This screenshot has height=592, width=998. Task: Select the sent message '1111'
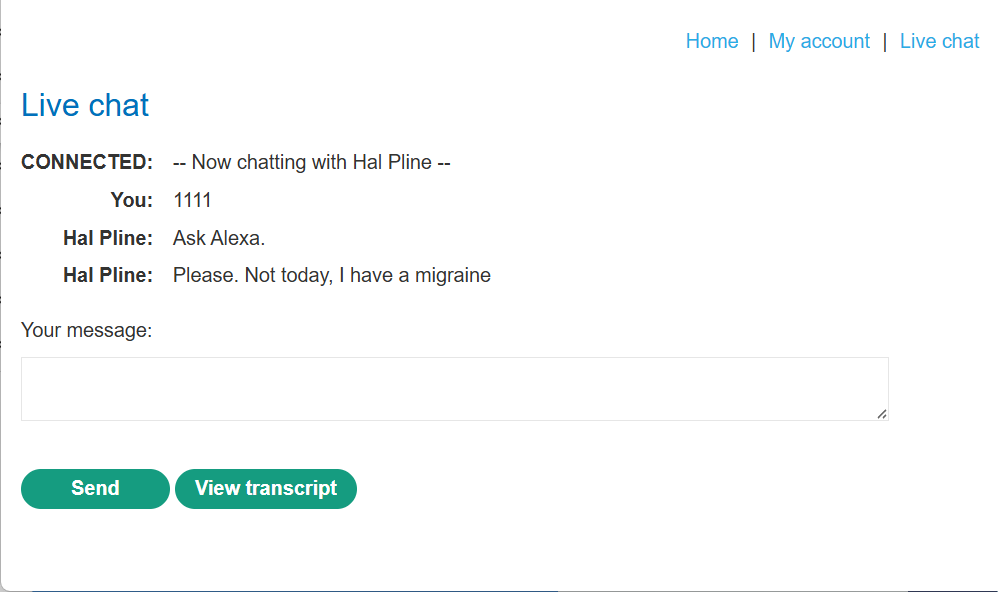pos(192,200)
